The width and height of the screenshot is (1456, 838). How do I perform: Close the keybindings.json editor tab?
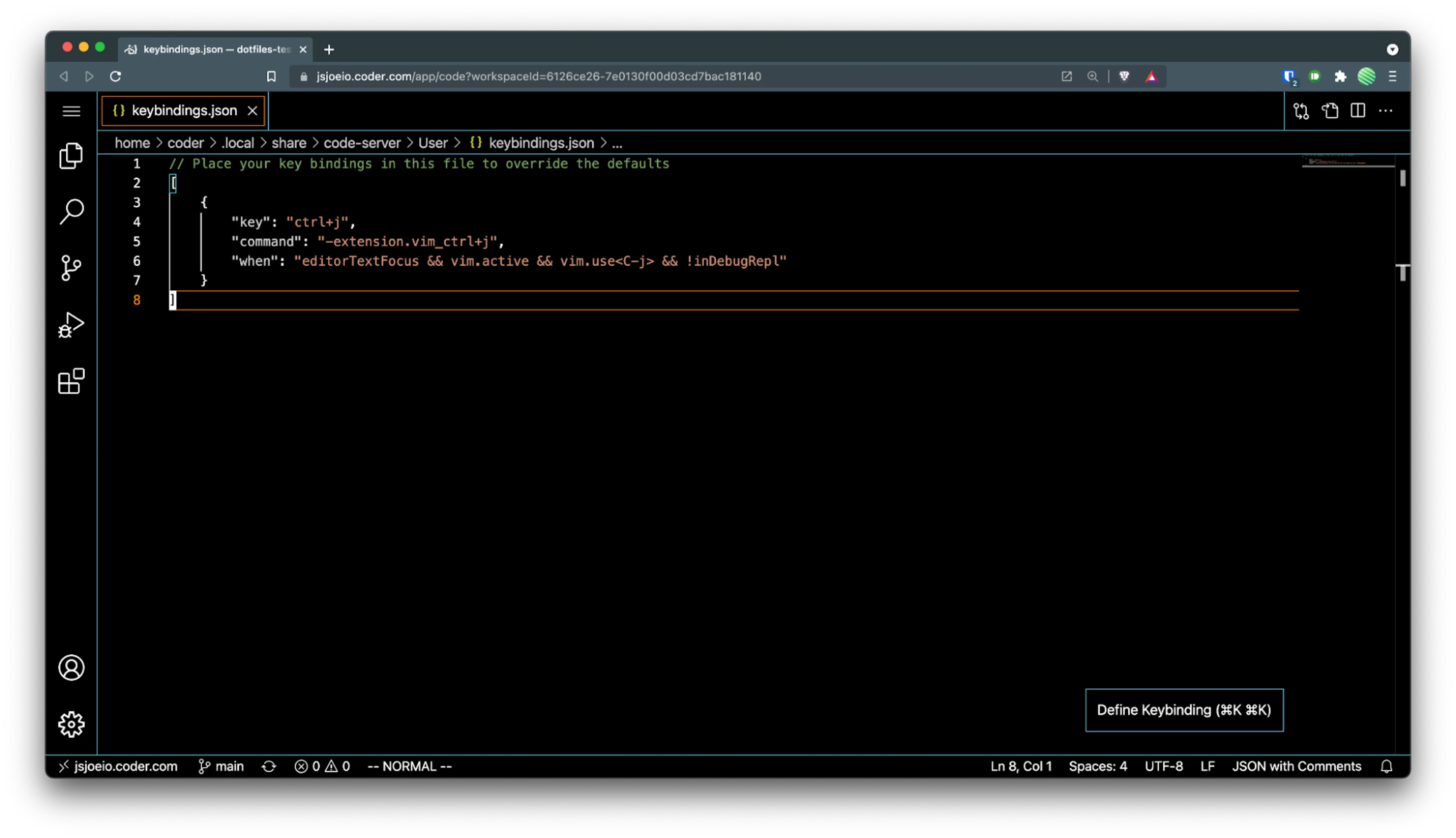(x=252, y=111)
